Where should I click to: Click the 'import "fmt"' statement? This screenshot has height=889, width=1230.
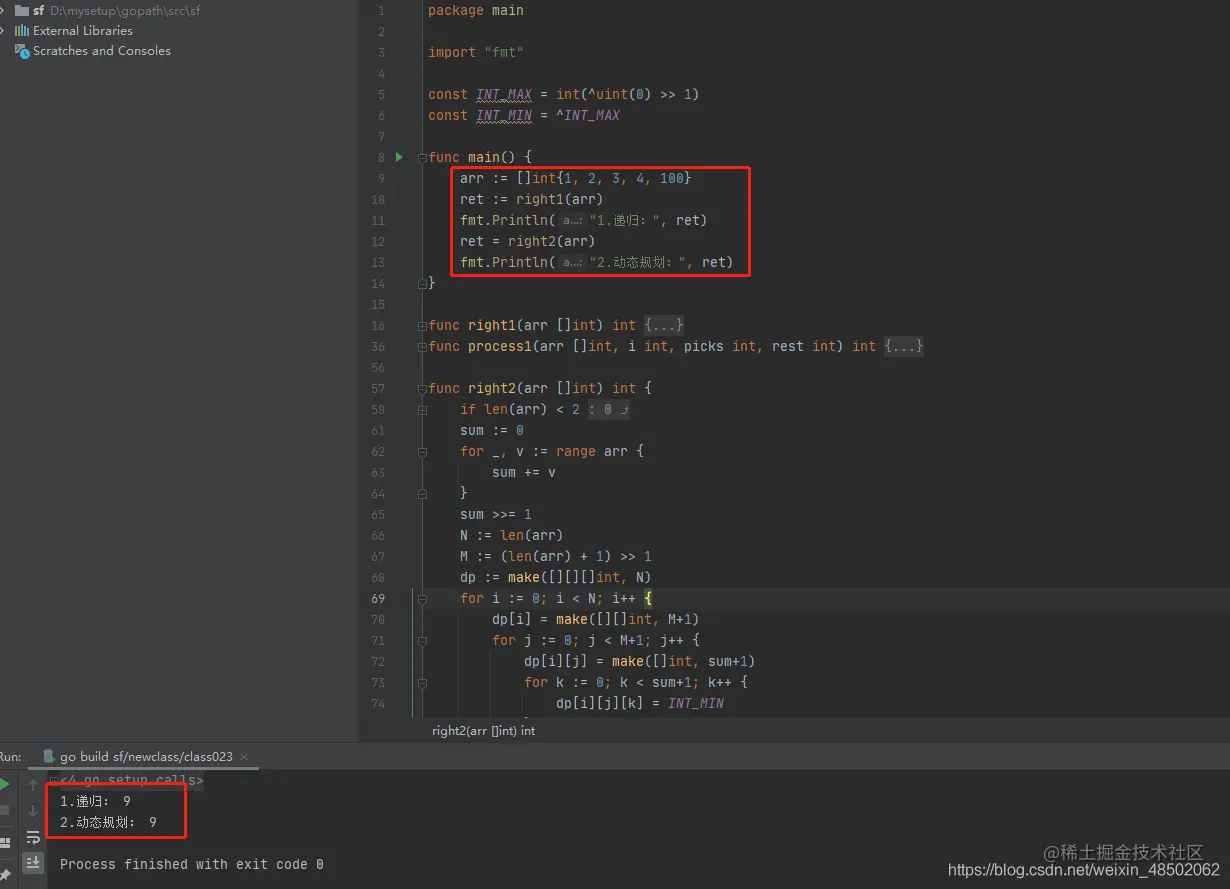point(476,52)
